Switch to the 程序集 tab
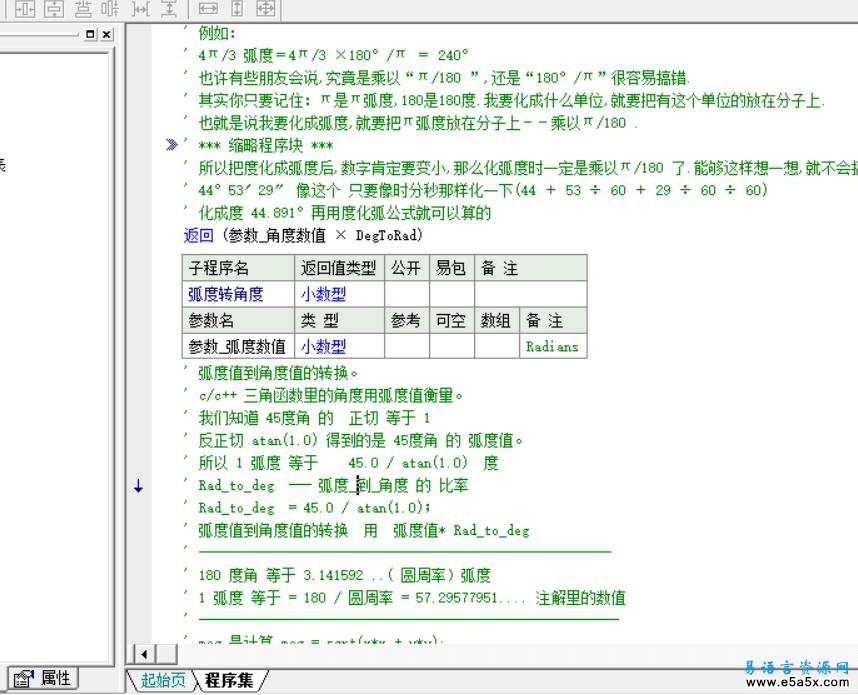The image size is (858, 695). 229,680
